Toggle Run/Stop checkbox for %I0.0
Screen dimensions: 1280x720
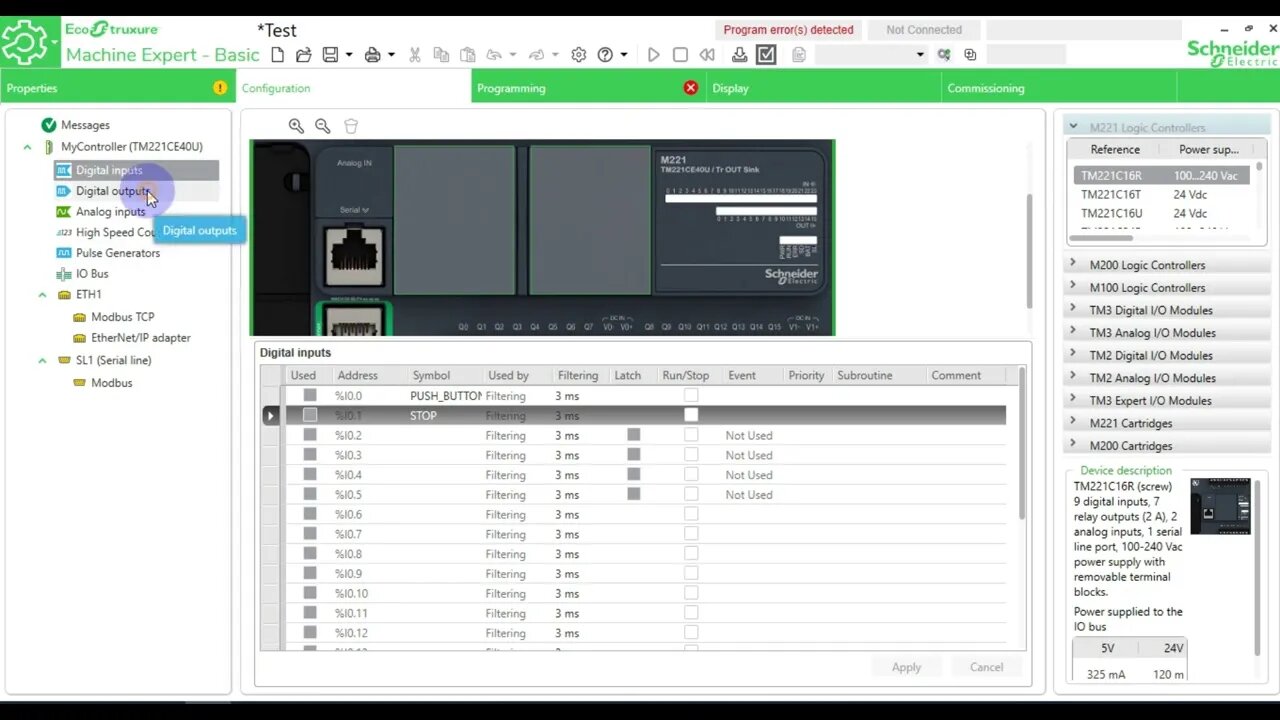click(691, 396)
